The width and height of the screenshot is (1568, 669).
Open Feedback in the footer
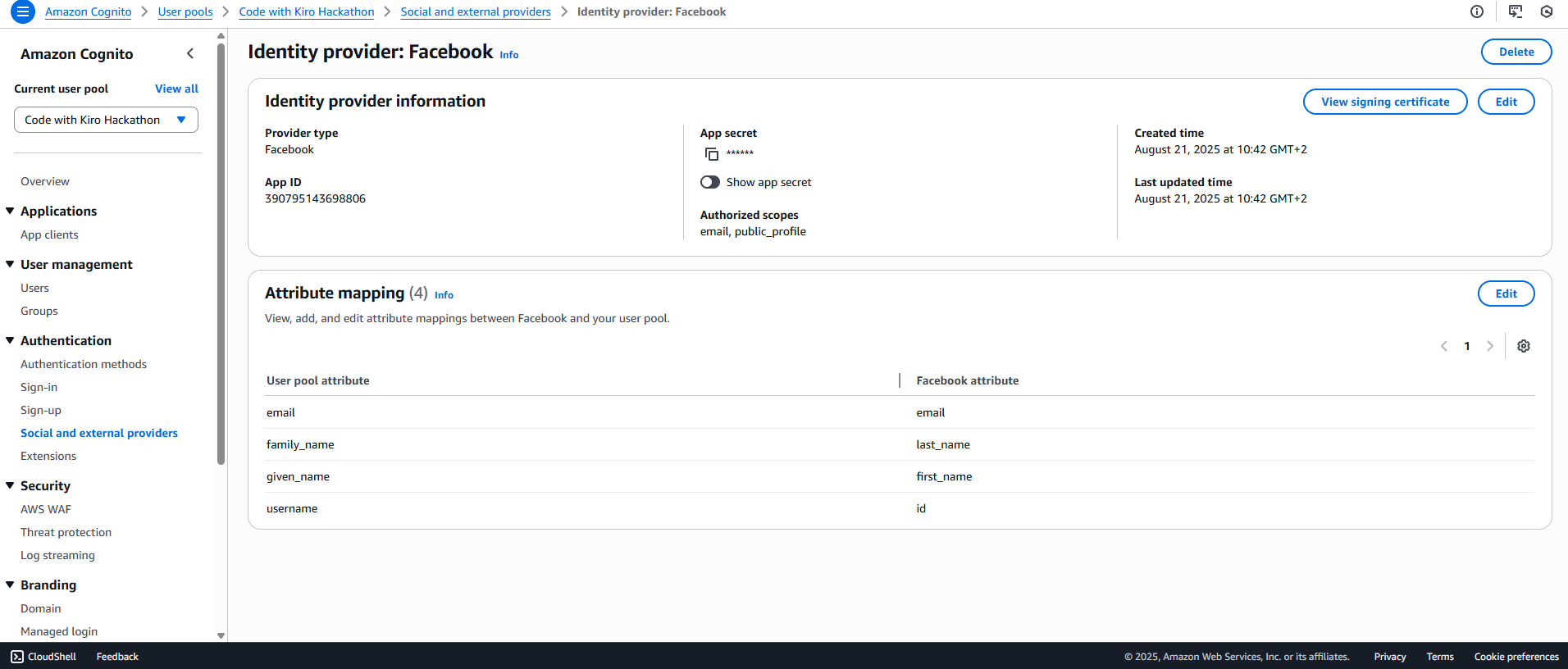tap(117, 657)
